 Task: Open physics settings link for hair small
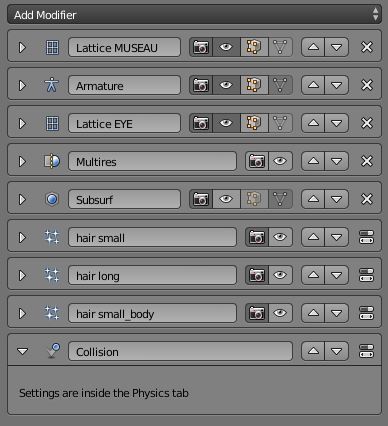pyautogui.click(x=366, y=237)
